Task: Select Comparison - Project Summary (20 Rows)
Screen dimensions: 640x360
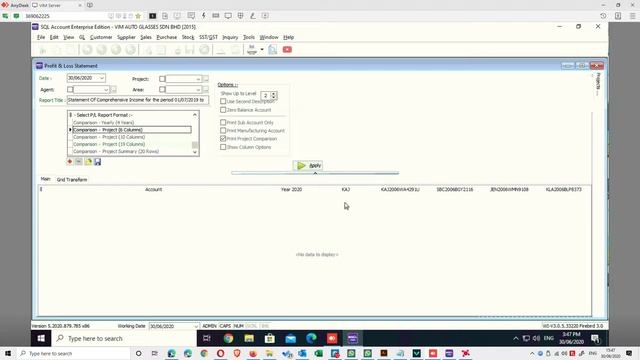Action: click(x=132, y=151)
